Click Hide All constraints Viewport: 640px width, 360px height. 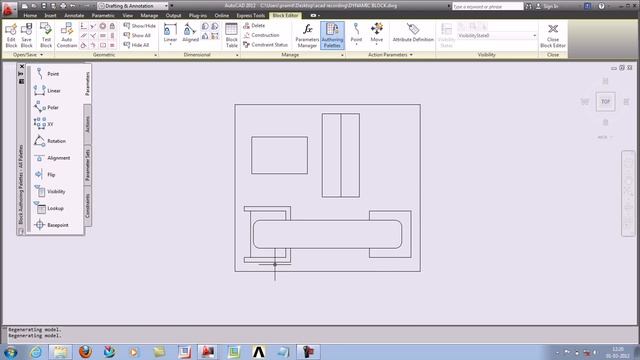[x=136, y=45]
